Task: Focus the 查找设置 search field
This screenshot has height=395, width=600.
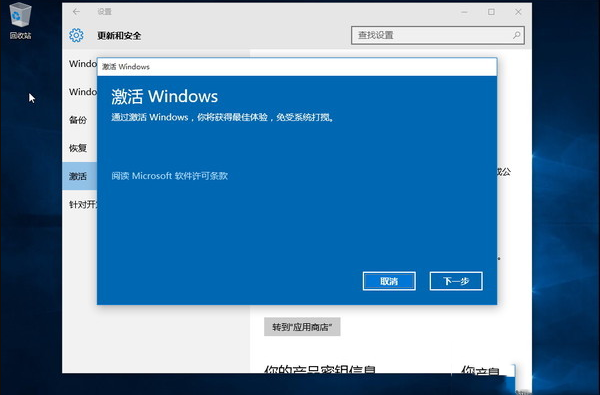Action: 438,35
